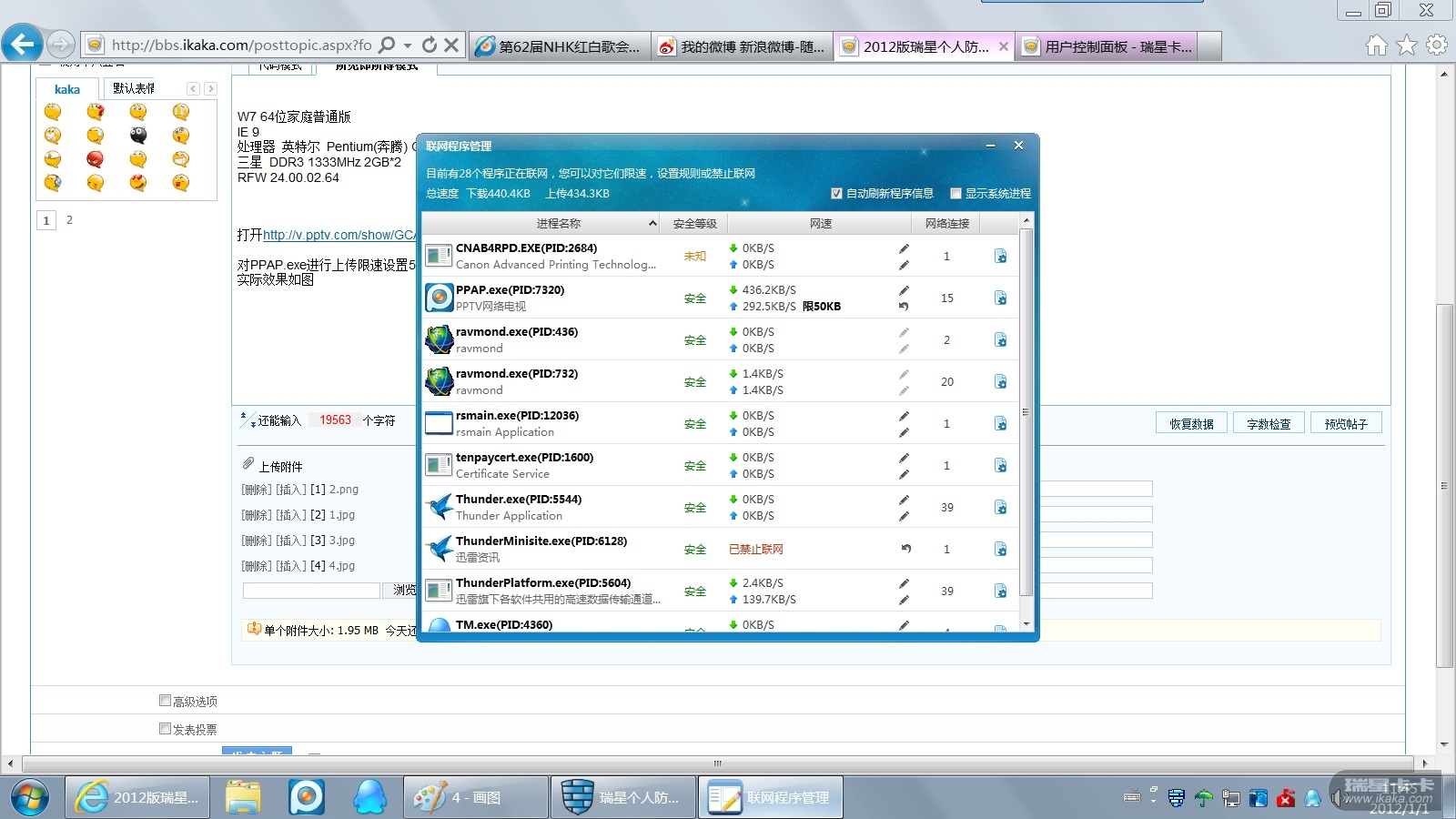
Task: Switch to the NHK Red and White browser tab
Action: click(x=560, y=46)
